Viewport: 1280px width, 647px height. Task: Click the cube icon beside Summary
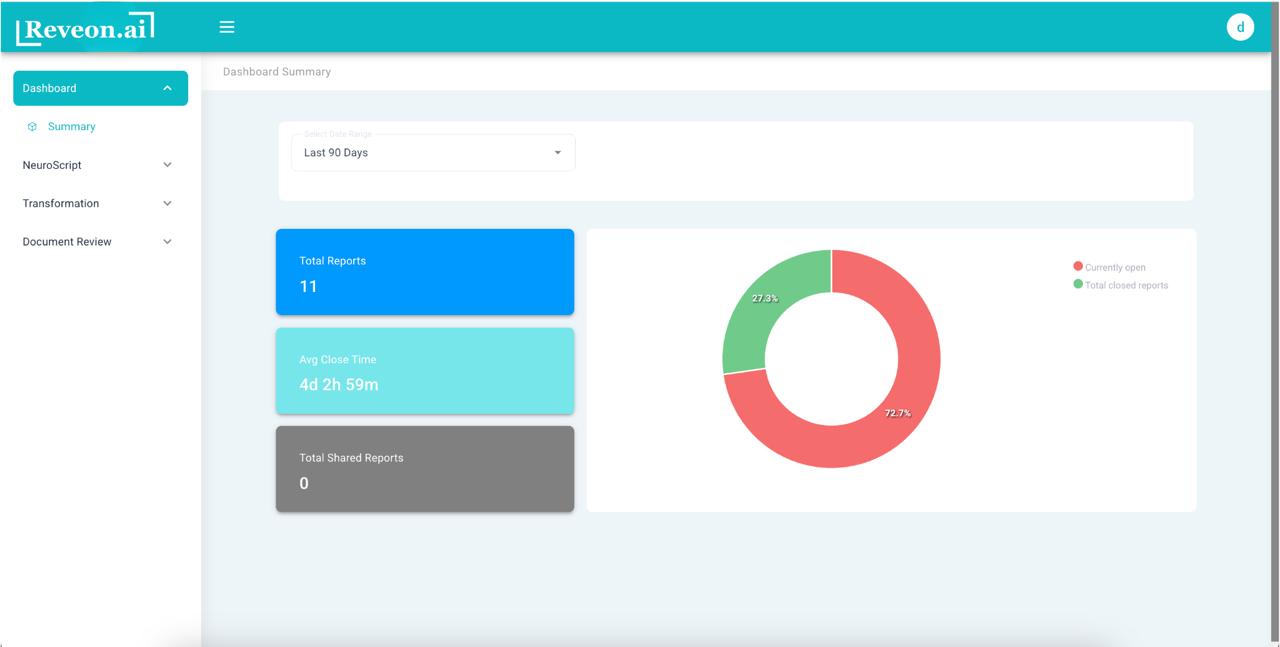click(32, 127)
